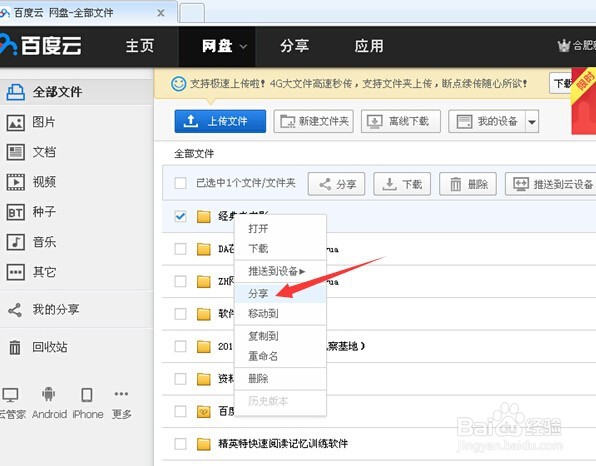Viewport: 596px width, 466px height.
Task: Open the 全部文件 icon in sidebar
Action: 16,92
